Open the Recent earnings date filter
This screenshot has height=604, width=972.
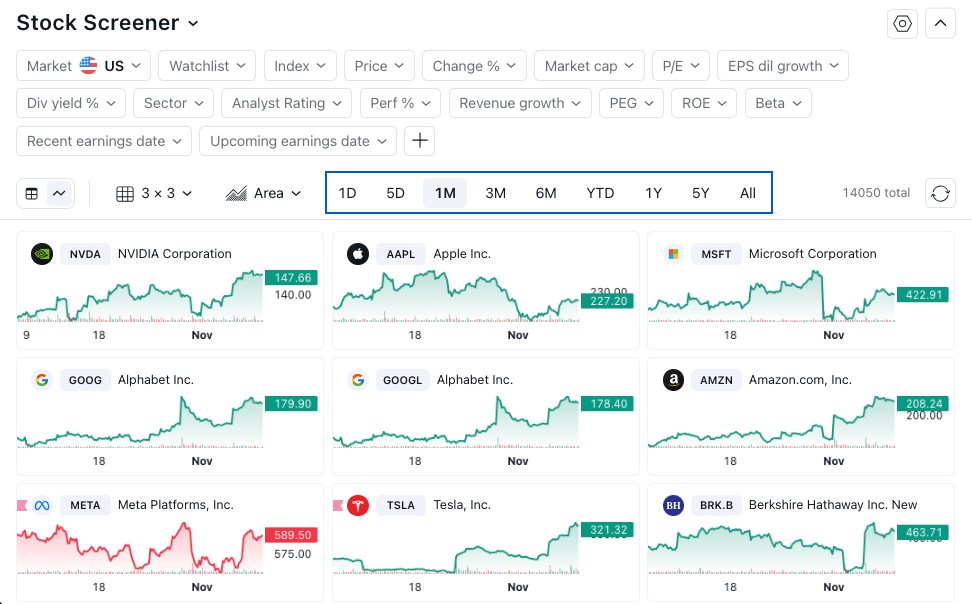coord(104,141)
